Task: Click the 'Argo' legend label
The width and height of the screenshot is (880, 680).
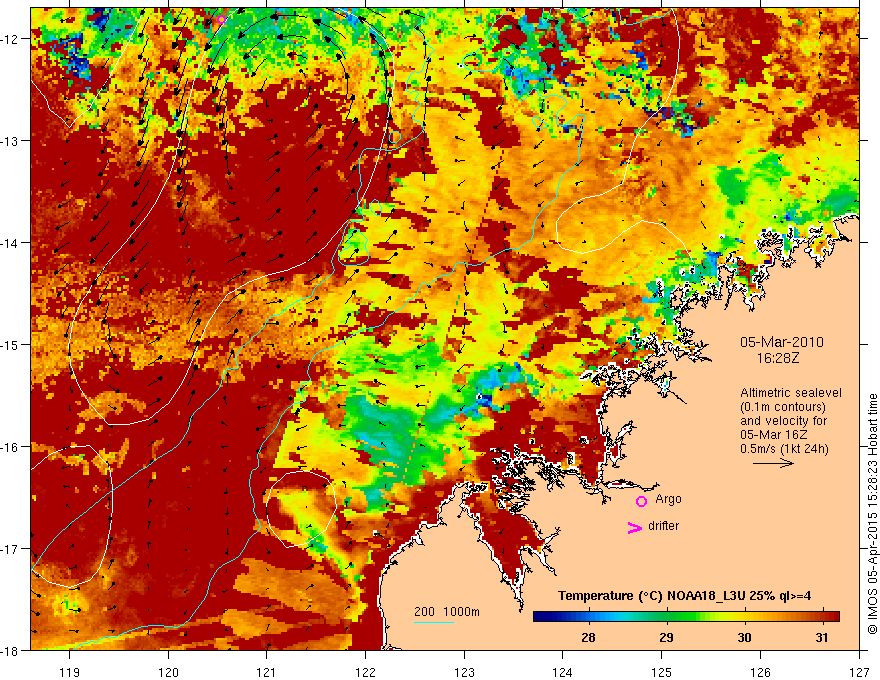Action: (668, 499)
